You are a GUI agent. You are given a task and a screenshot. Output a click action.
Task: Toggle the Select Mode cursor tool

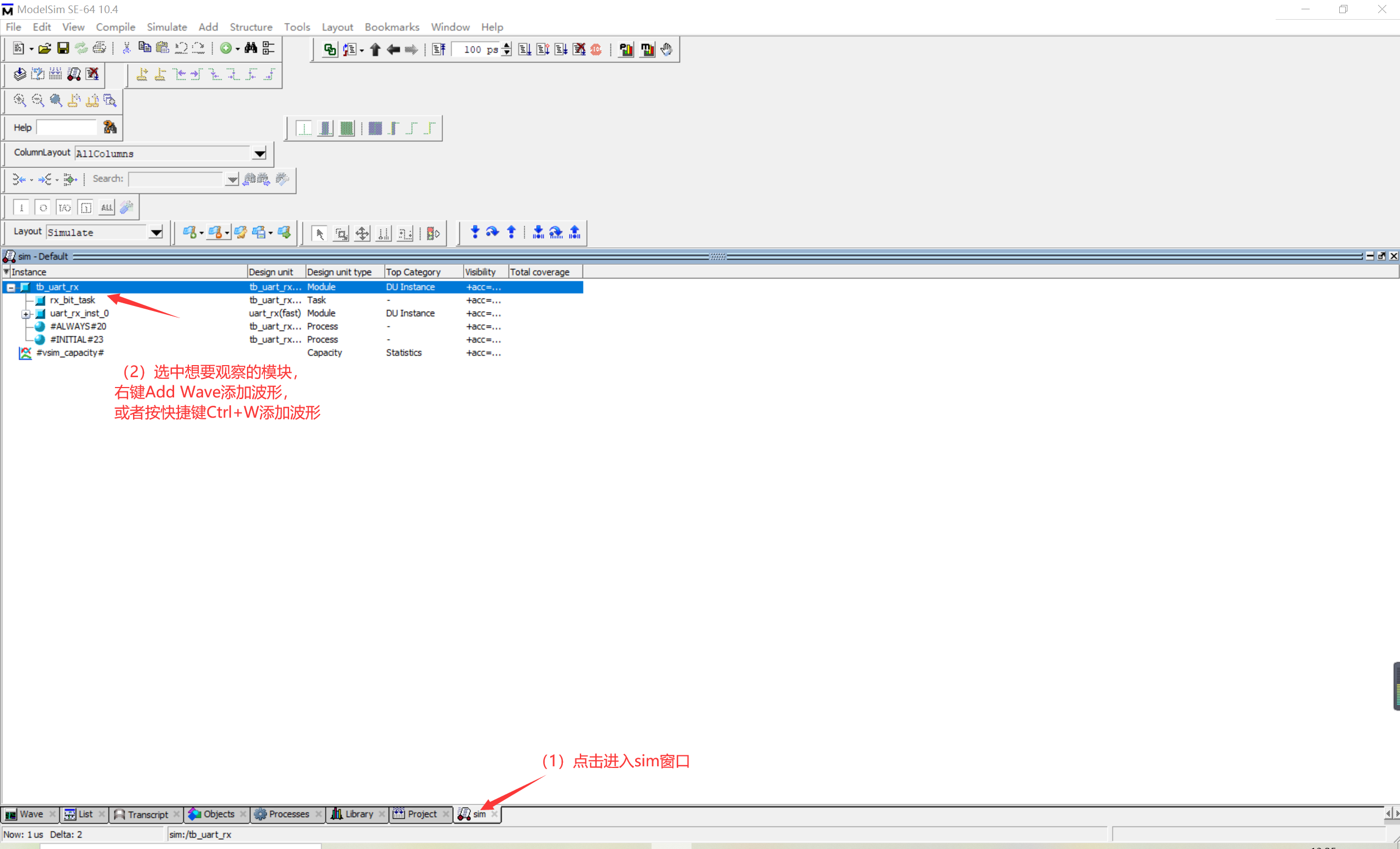[319, 233]
